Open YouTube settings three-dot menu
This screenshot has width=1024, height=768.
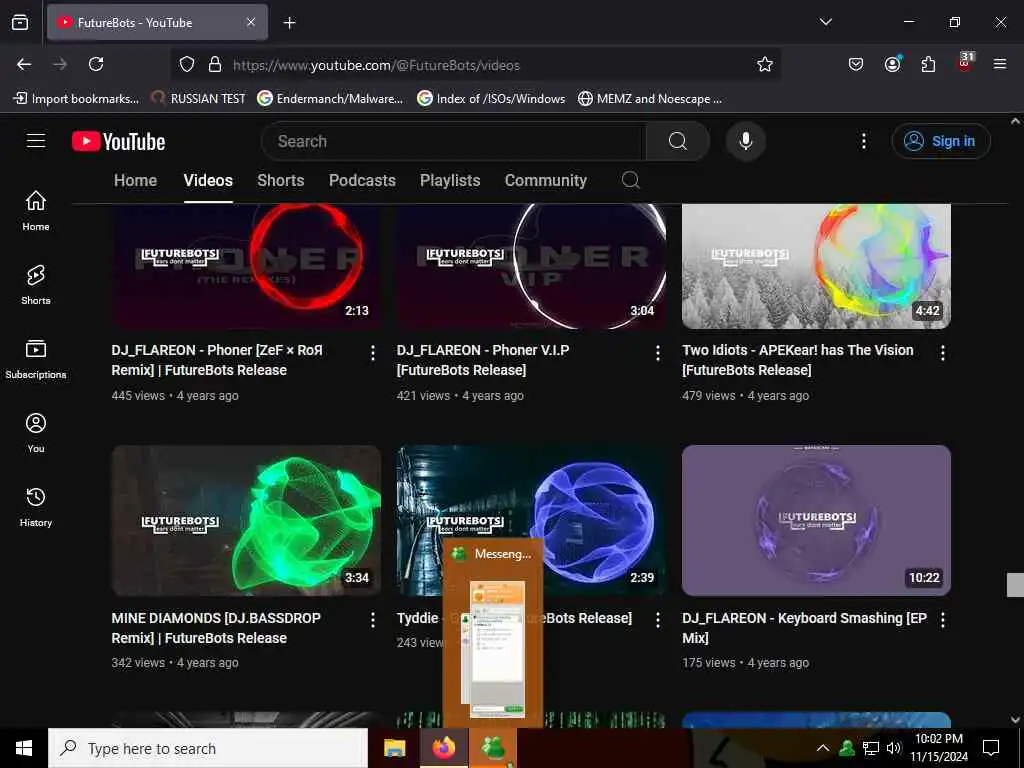[863, 141]
